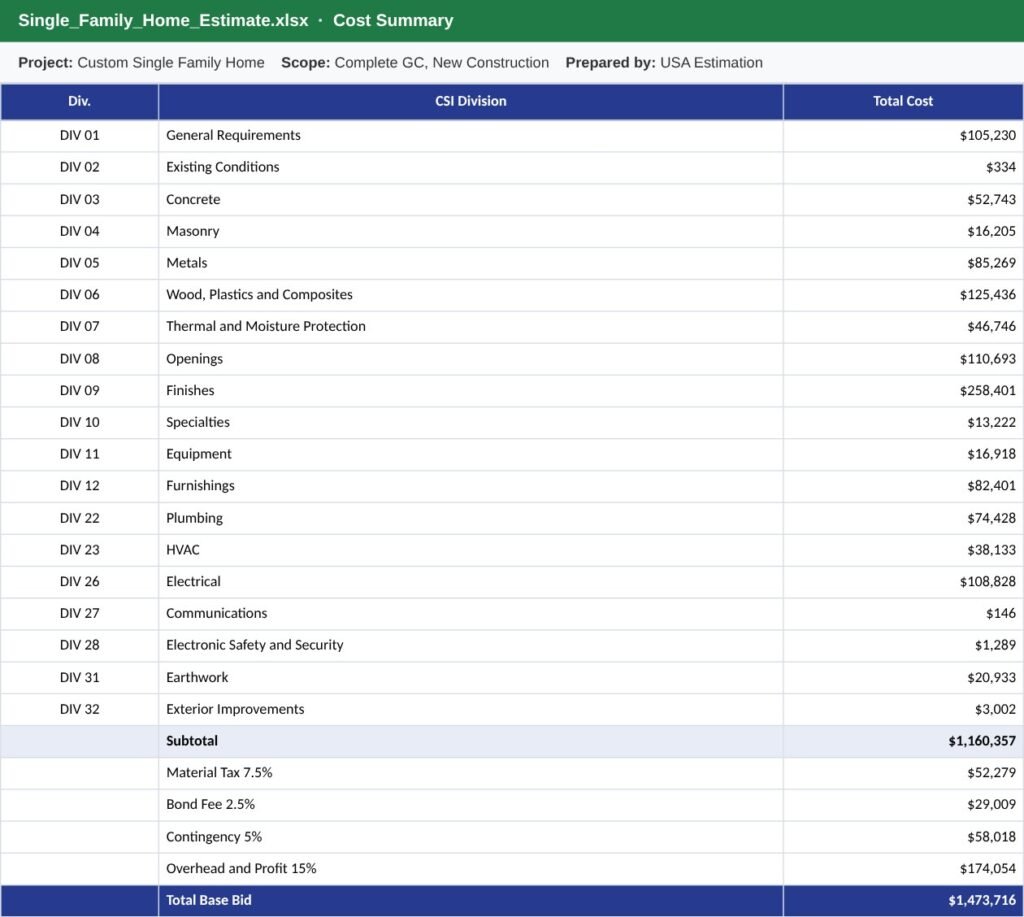Viewport: 1024px width, 917px height.
Task: Select the $125,436 cost cell
Action: pyautogui.click(x=903, y=295)
